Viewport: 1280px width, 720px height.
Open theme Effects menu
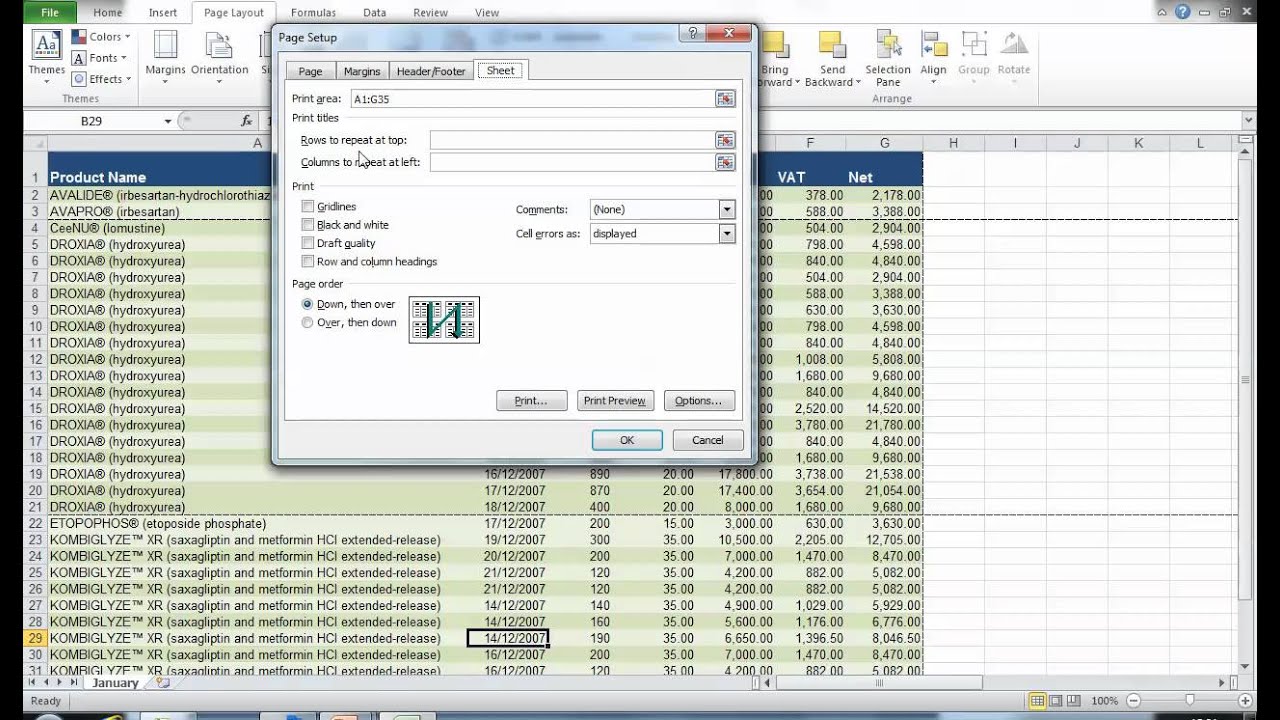pos(101,79)
